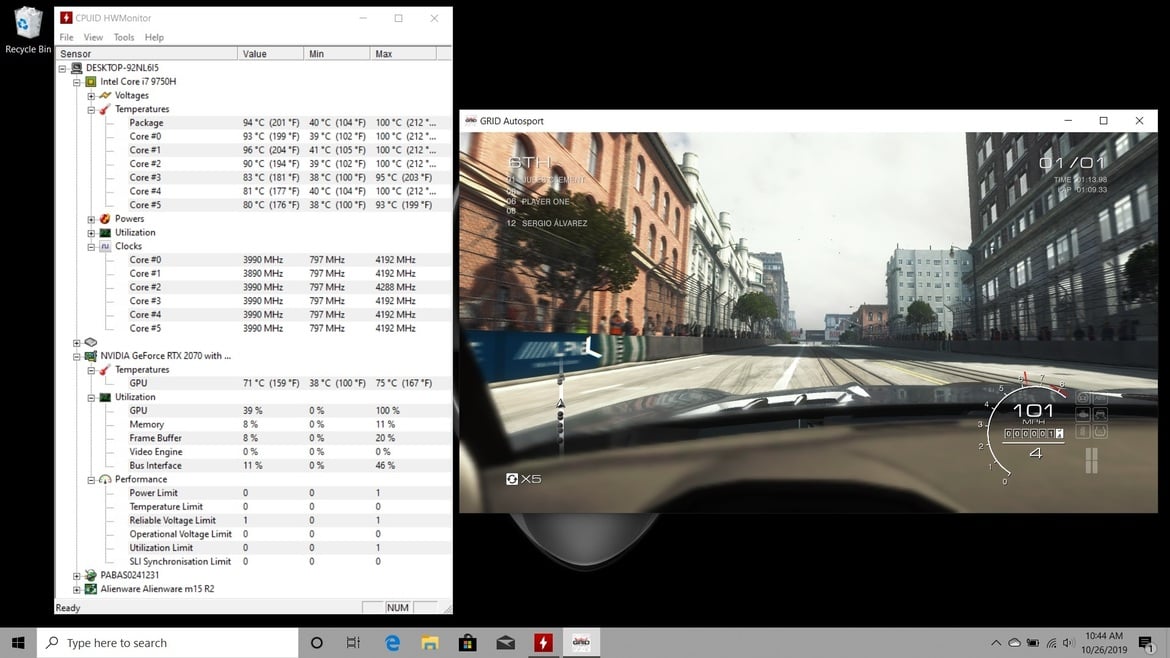The width and height of the screenshot is (1170, 658).
Task: Click the Alienware m15 R2 mainboard icon
Action: point(91,589)
